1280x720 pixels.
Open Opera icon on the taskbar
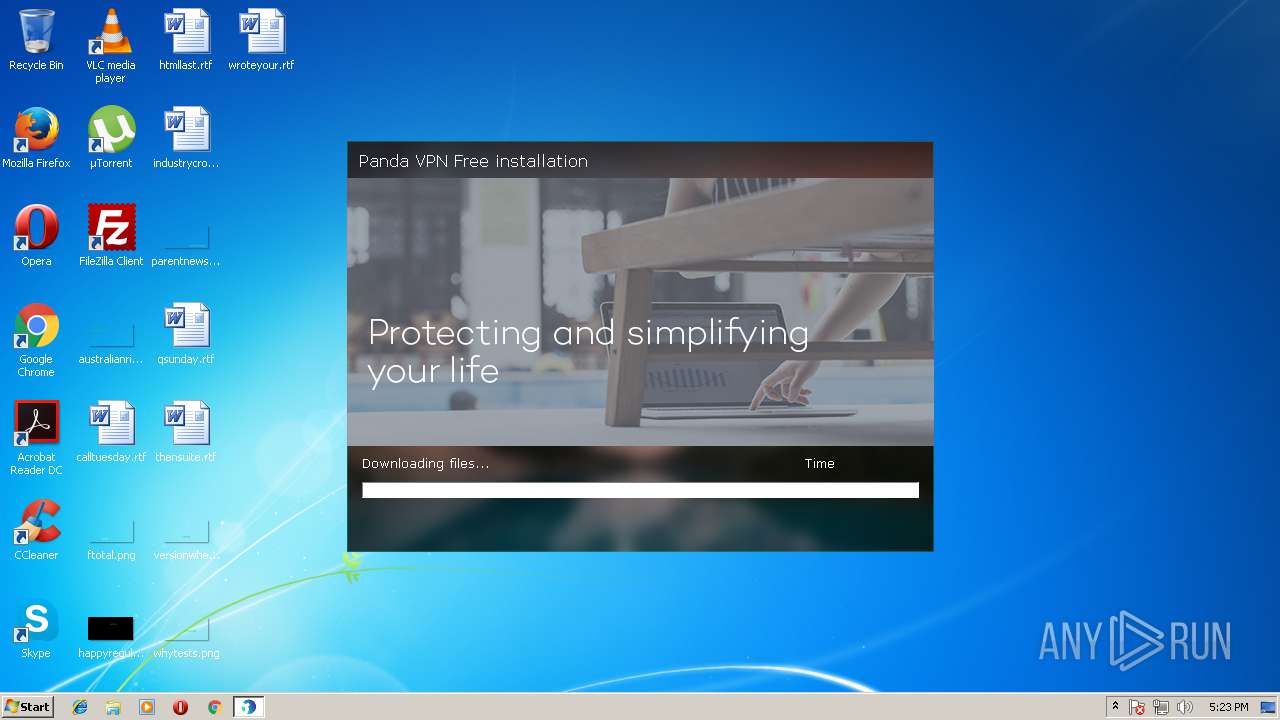click(181, 707)
